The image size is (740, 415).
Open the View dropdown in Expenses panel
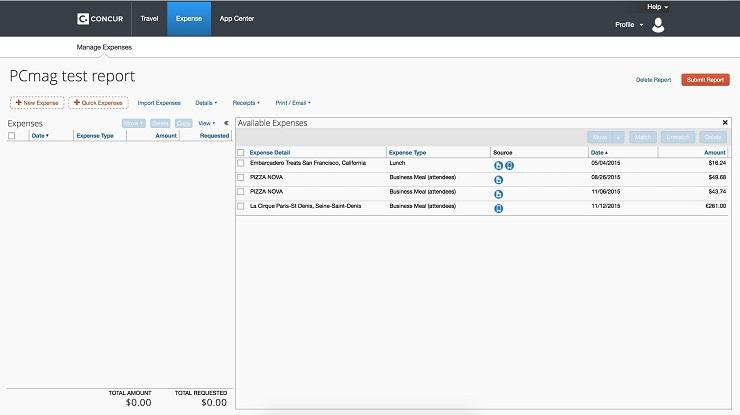coord(207,123)
